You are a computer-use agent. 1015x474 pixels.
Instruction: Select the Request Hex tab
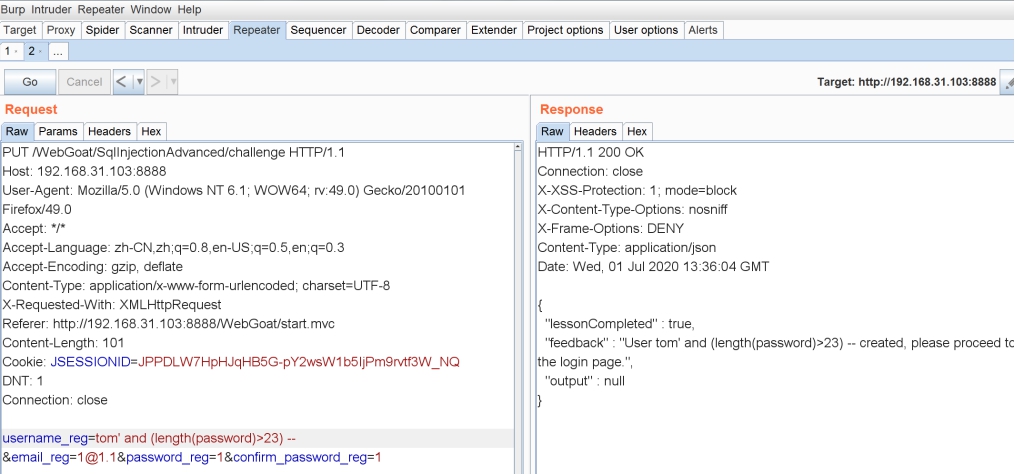(x=151, y=131)
